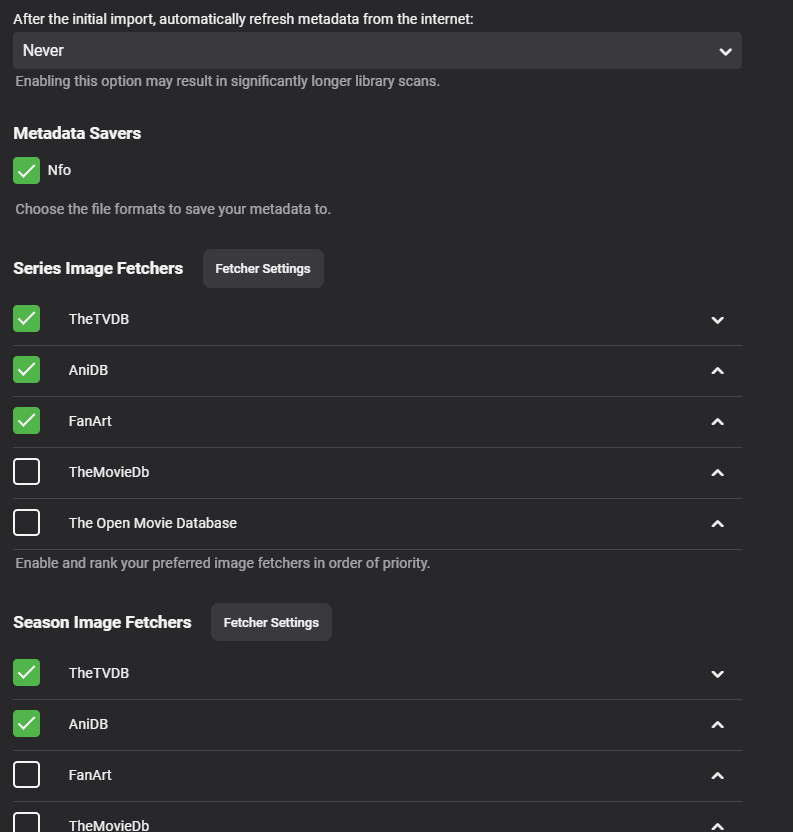Move FanArt up in Series Image Fetchers
793x832 pixels.
point(717,422)
